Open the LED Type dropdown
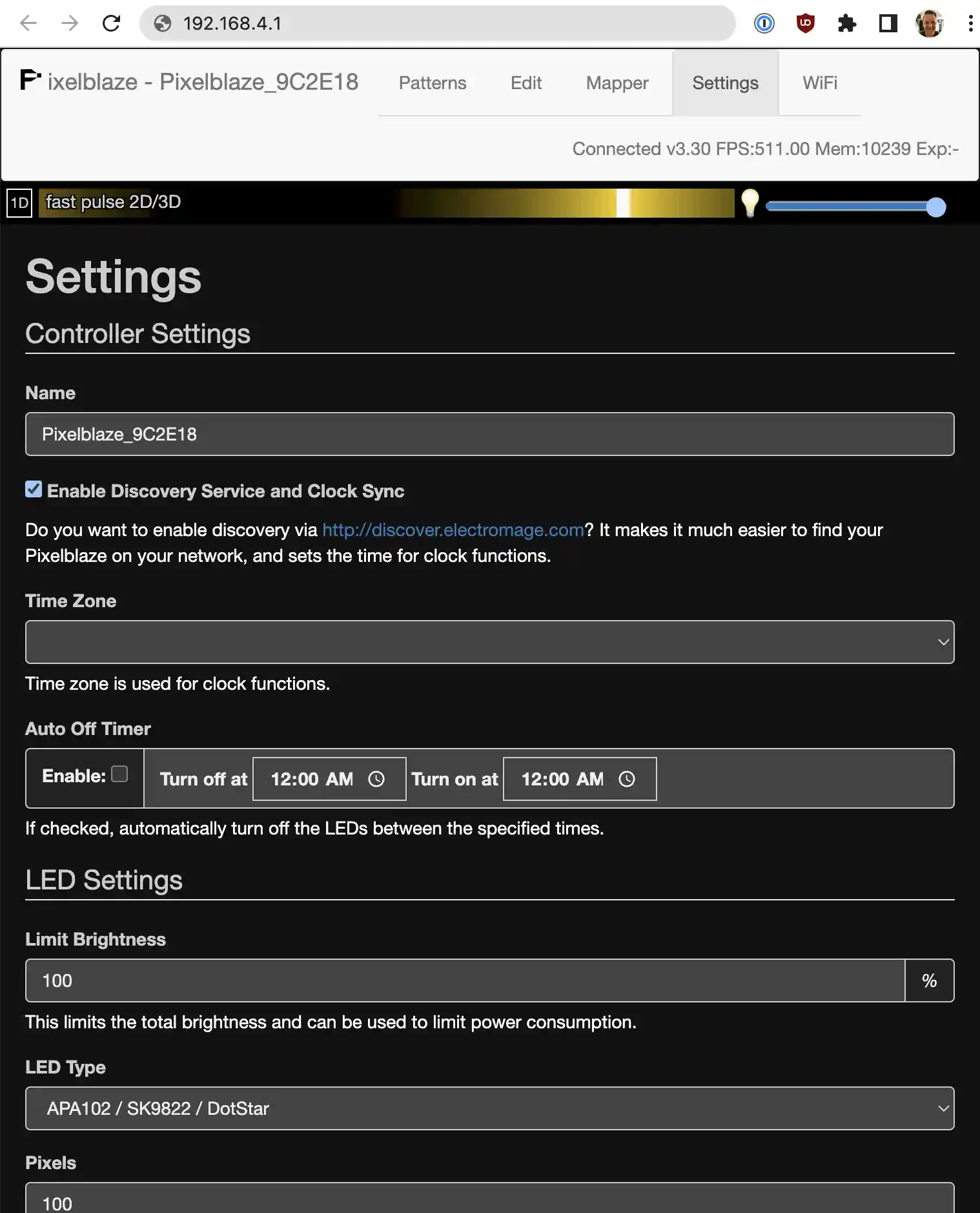980x1213 pixels. click(x=489, y=1108)
